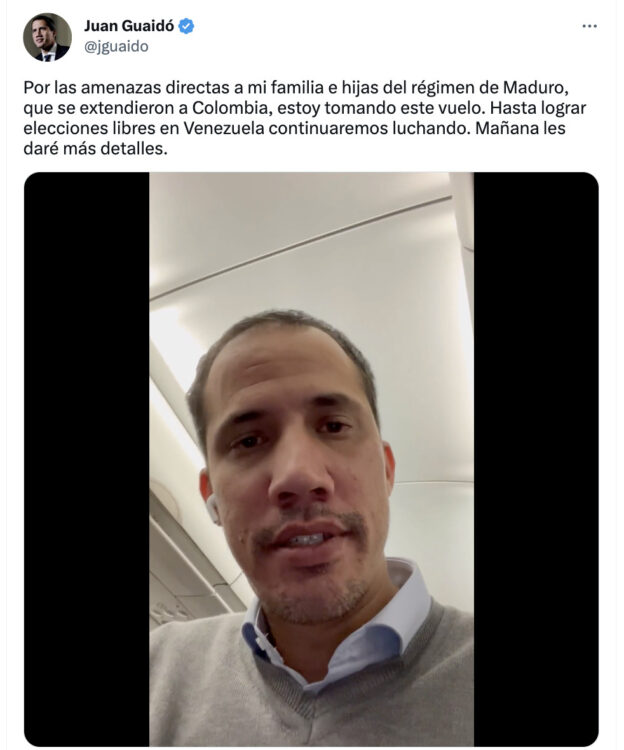This screenshot has width=624, height=750.
Task: Open Juan Guaidó's profile avatar
Action: (47, 37)
